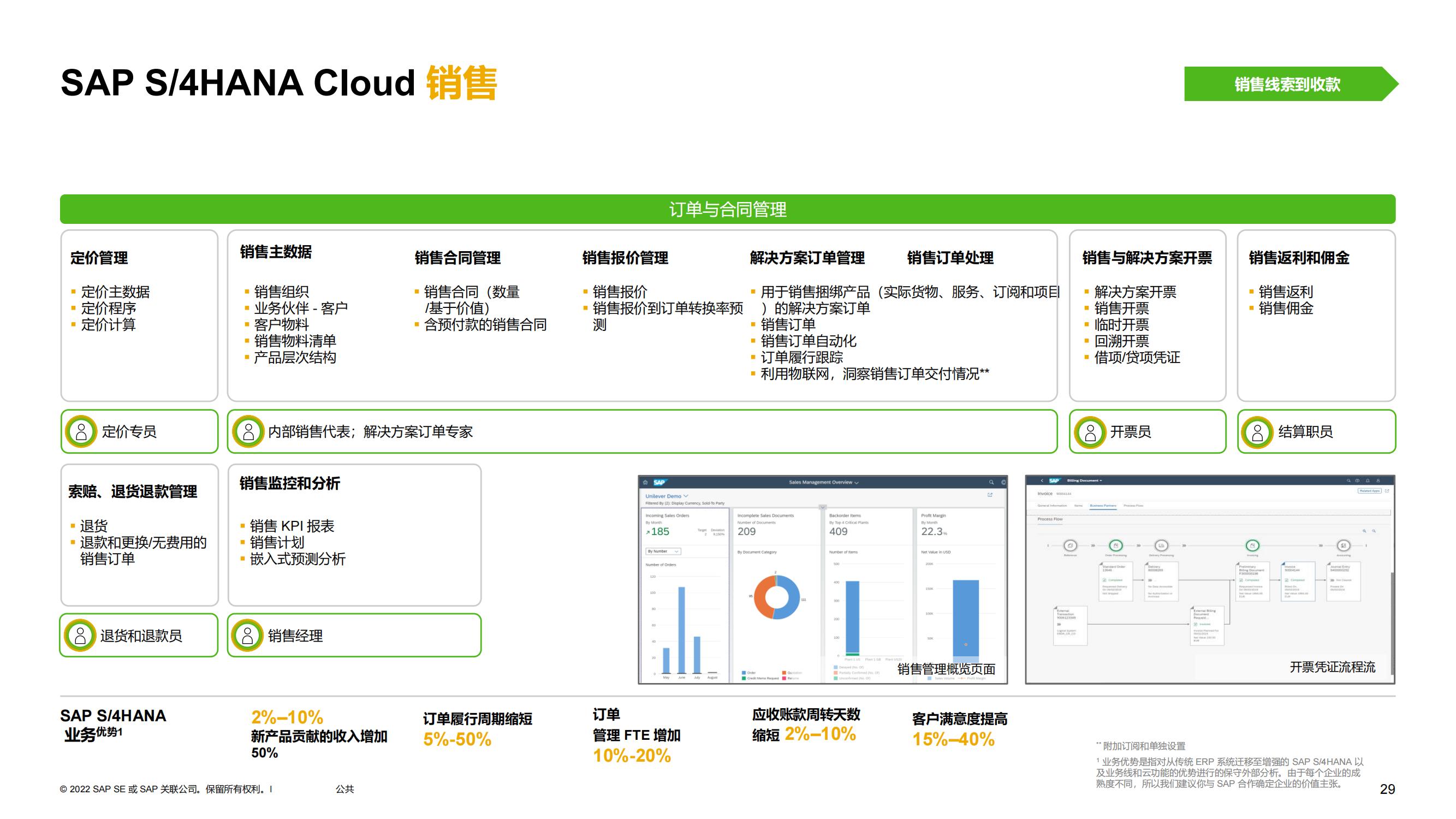Screen dimensions: 1456x819
Task: Click the Related Apps button
Action: click(1370, 491)
